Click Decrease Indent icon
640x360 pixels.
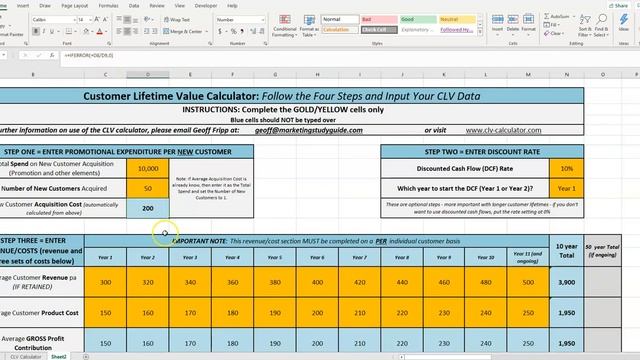tap(147, 31)
